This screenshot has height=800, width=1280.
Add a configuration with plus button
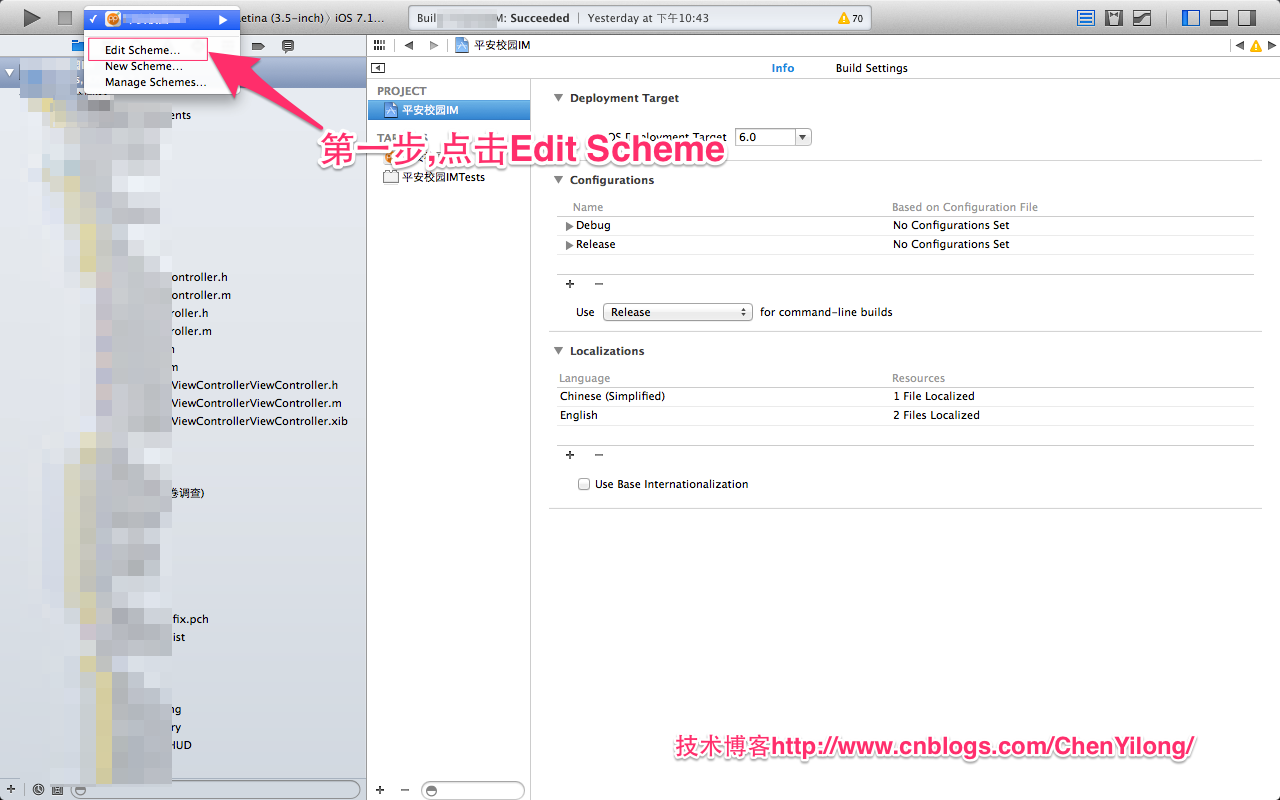coord(570,284)
